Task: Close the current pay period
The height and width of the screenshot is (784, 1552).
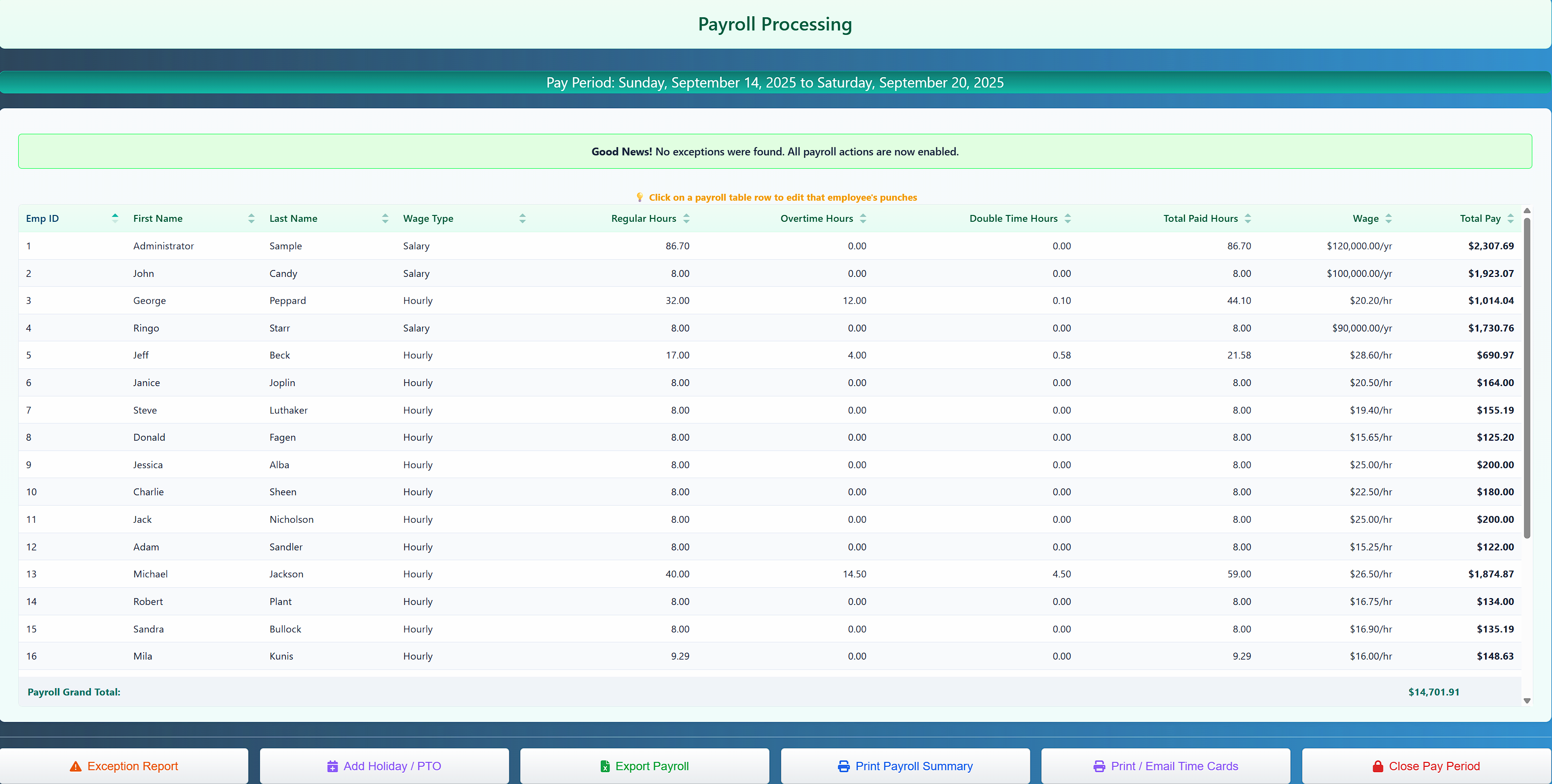Action: pyautogui.click(x=1428, y=766)
